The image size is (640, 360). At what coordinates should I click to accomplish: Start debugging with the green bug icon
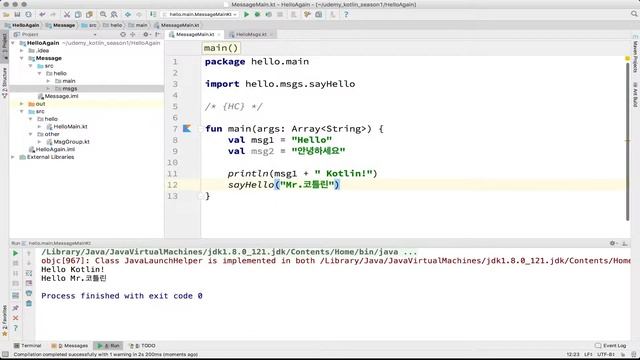[x=257, y=14]
